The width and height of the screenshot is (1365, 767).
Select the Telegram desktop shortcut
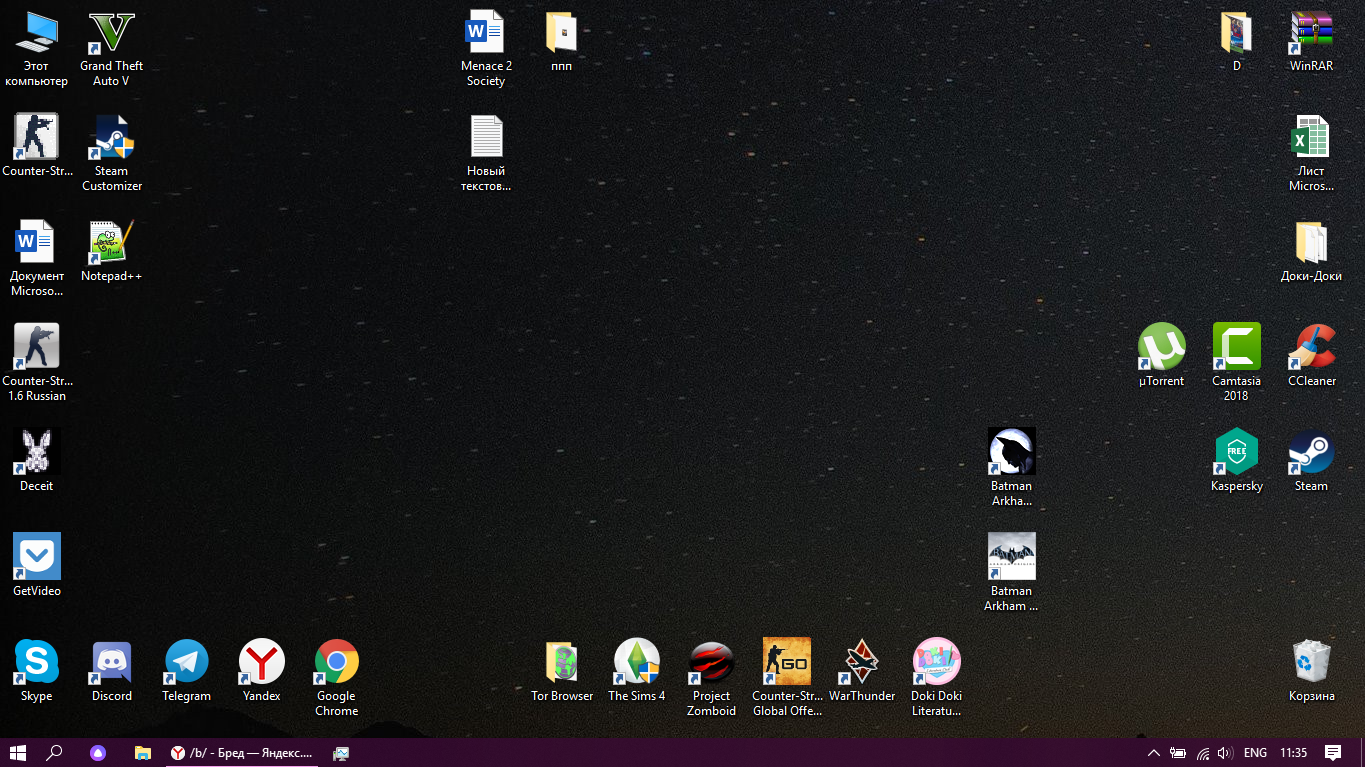[186, 671]
